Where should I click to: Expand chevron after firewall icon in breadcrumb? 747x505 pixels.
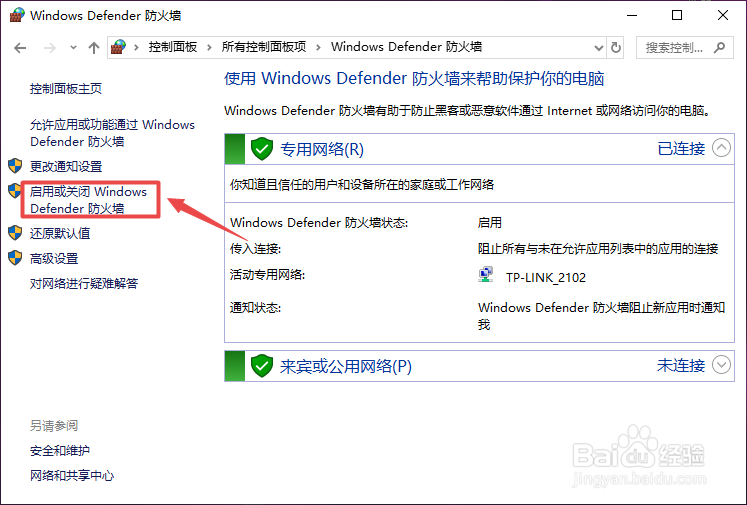tap(137, 47)
